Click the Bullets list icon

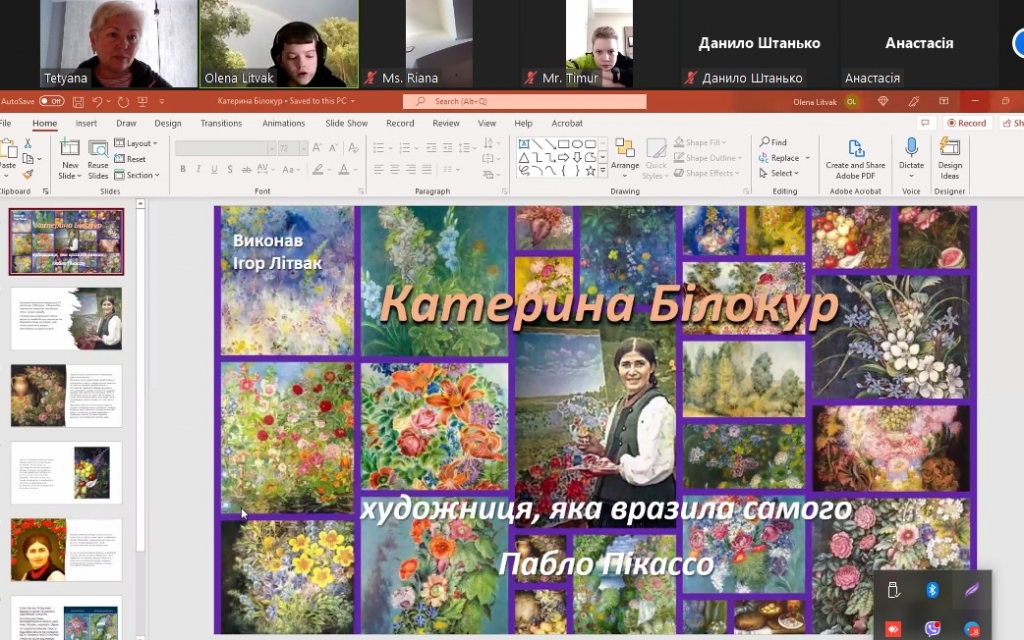coord(378,148)
